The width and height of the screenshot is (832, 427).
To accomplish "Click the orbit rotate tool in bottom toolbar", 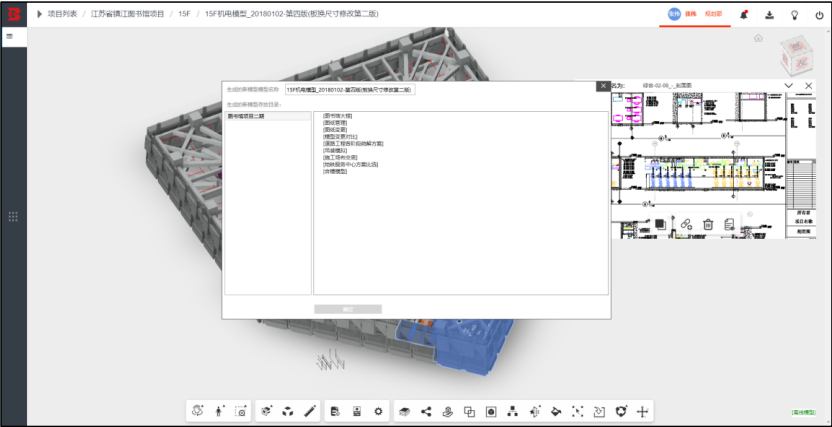I will [x=198, y=411].
